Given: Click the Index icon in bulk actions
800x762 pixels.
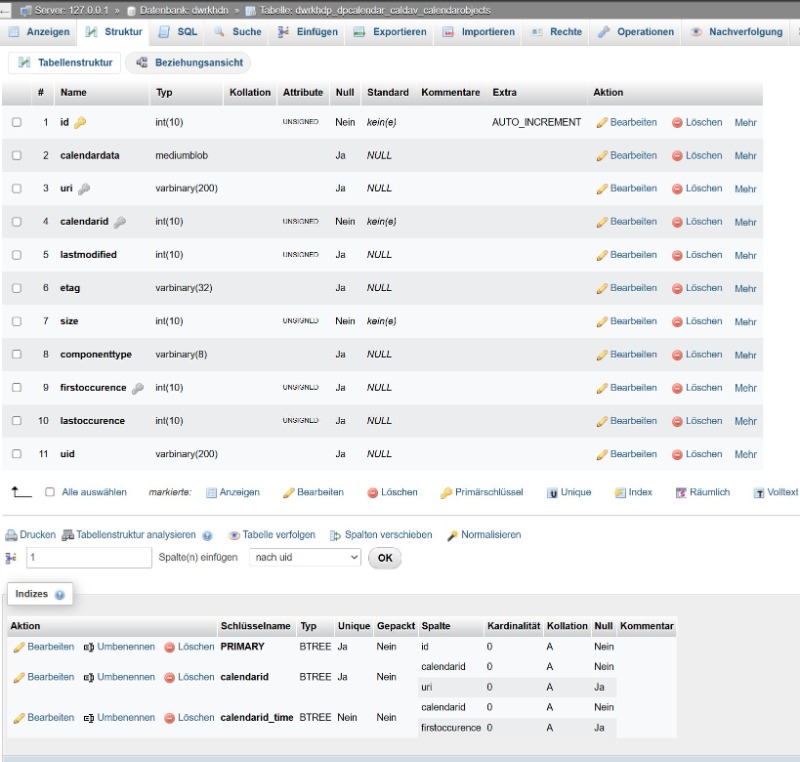Looking at the screenshot, I should 620,493.
